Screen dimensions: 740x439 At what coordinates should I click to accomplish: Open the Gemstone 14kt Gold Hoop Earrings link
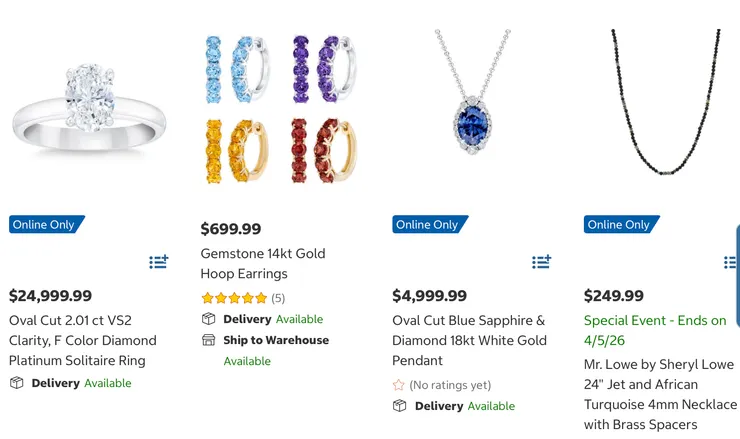point(262,263)
